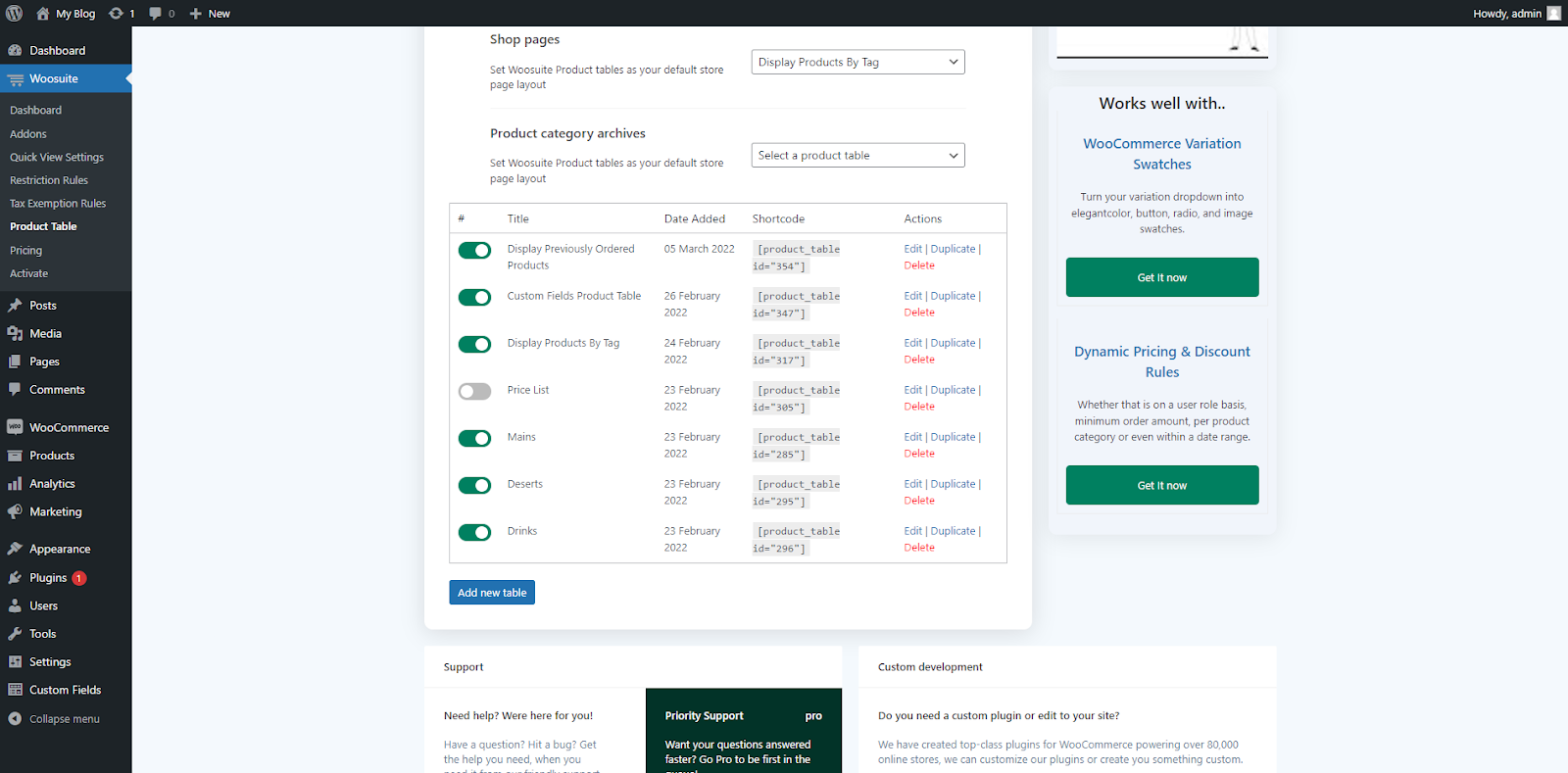Toggle the Deserts table switch
1568x773 pixels.
point(474,485)
